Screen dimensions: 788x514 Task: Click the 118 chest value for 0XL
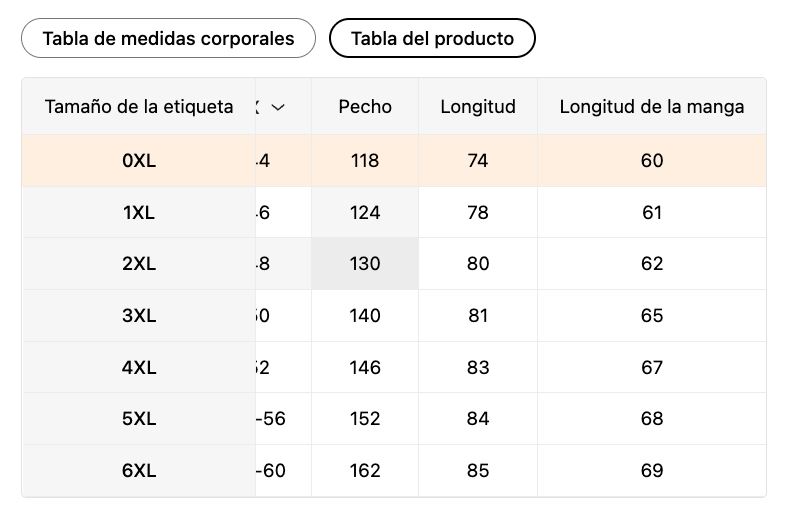(x=365, y=161)
